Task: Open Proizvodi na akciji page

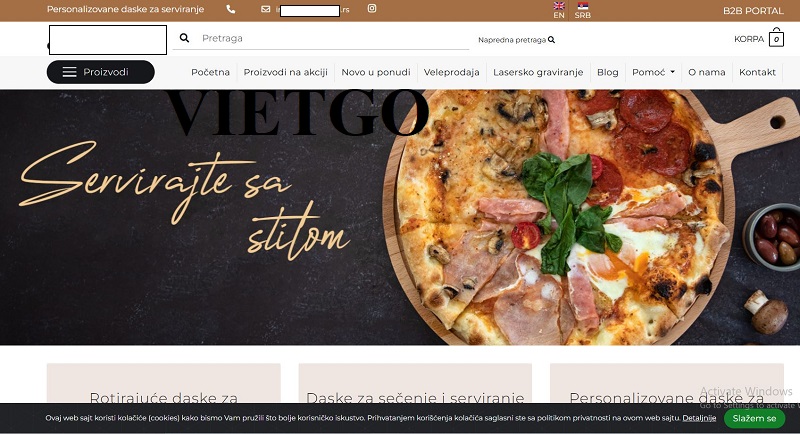Action: [x=286, y=72]
